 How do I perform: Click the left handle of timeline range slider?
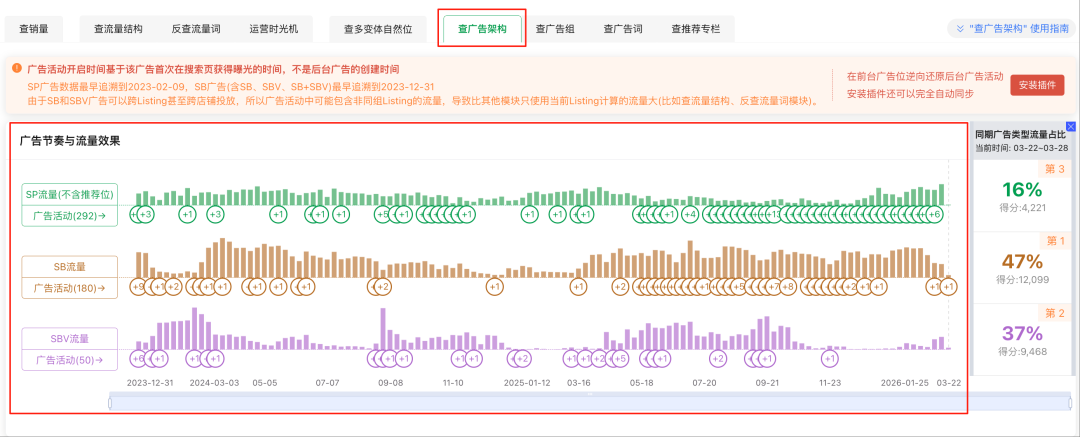tap(110, 402)
